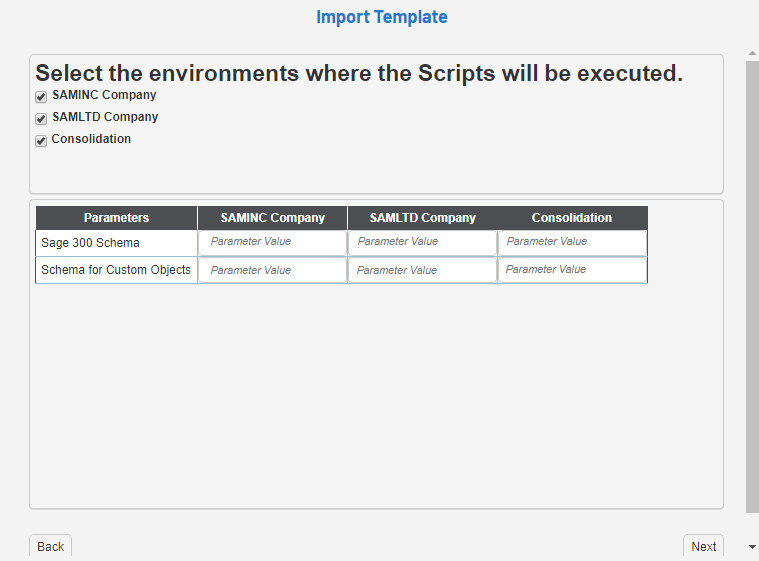Viewport: 759px width, 561px height.
Task: Click the Sage 300 Schema row label
Action: click(90, 243)
